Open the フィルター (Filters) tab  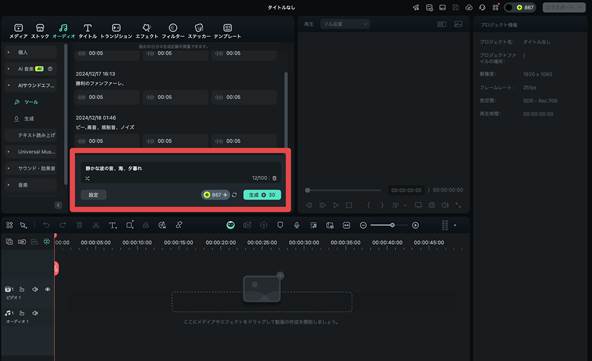point(173,31)
